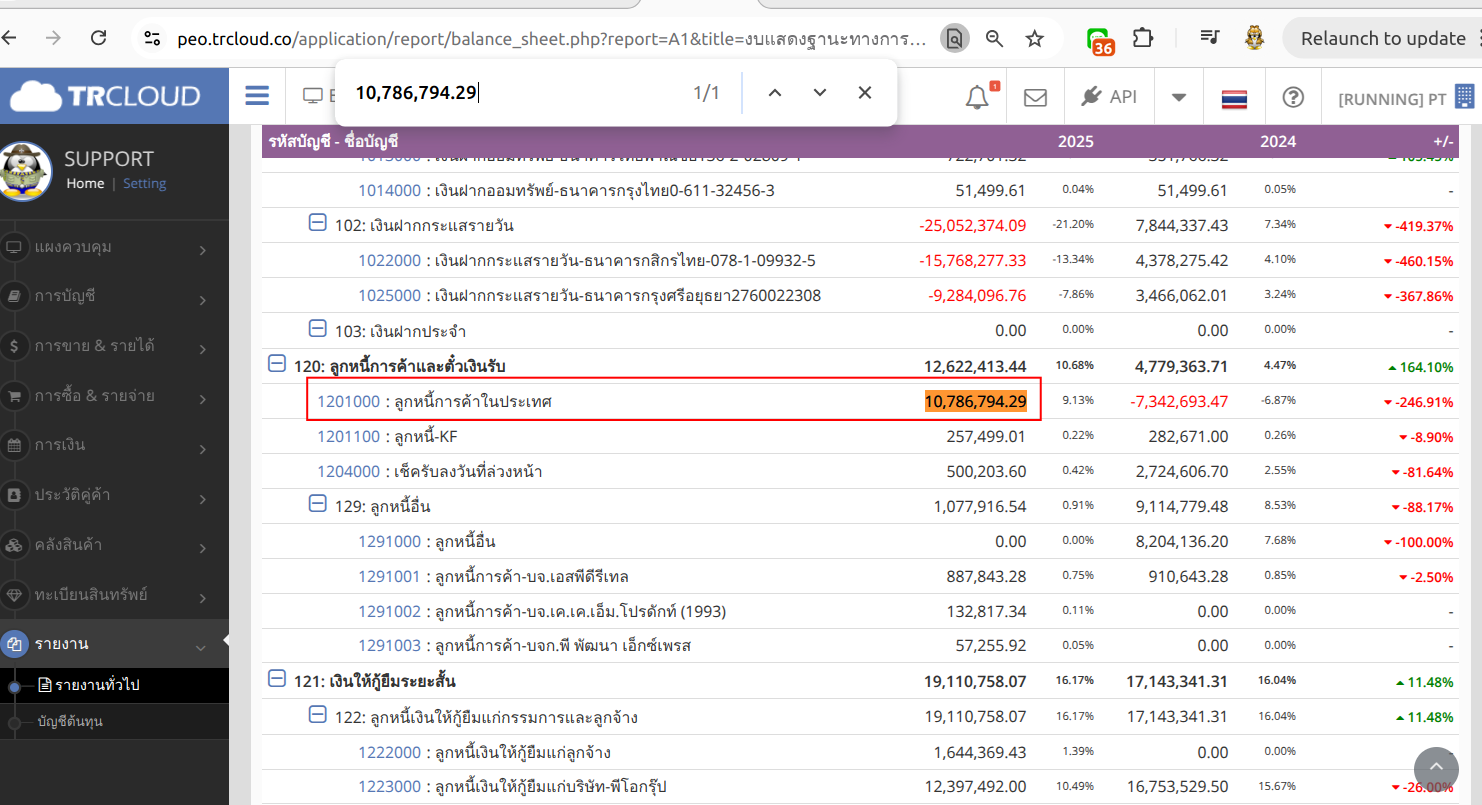Open account code 1022000 link

(x=390, y=261)
